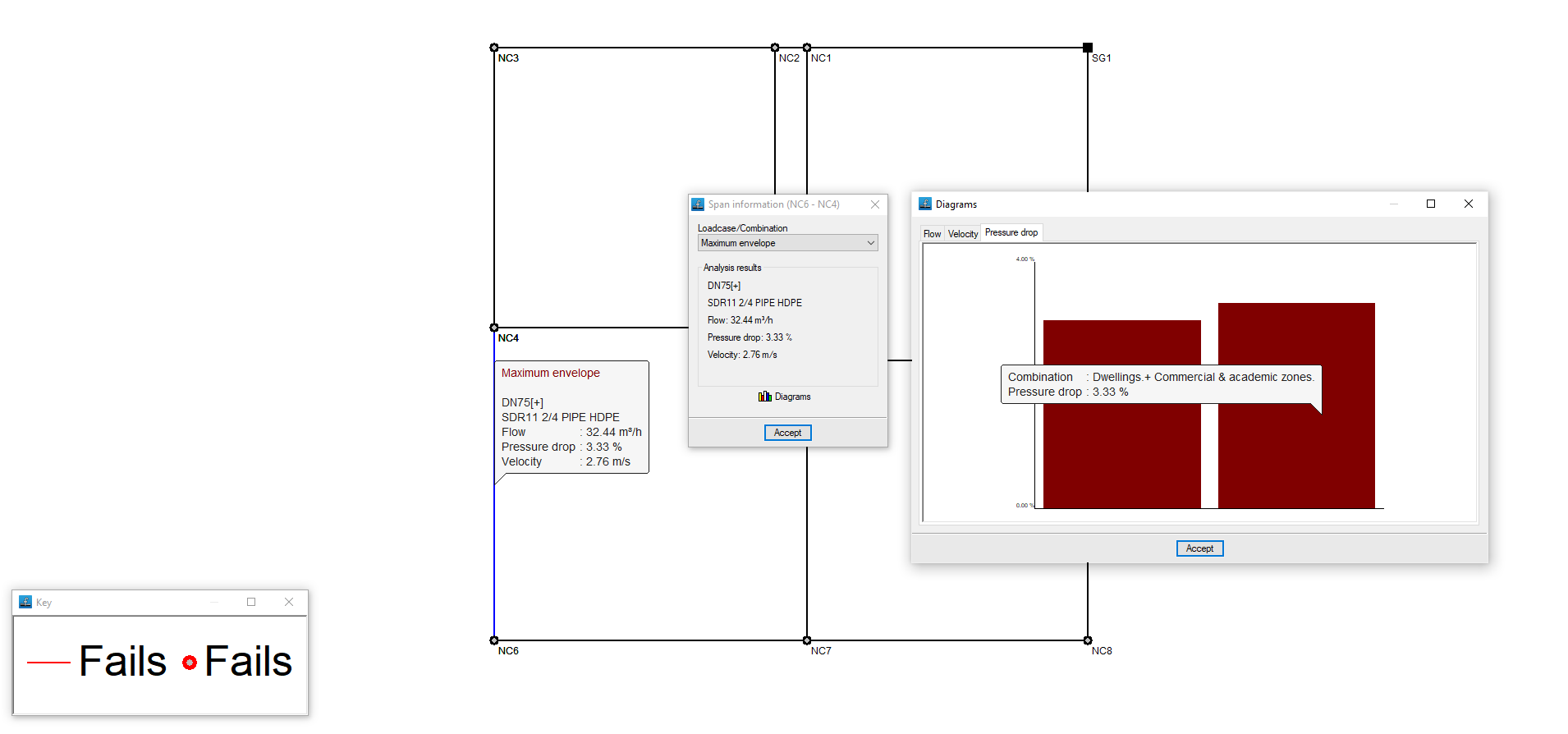
Task: Click the Diagrams window app icon
Action: click(x=925, y=204)
